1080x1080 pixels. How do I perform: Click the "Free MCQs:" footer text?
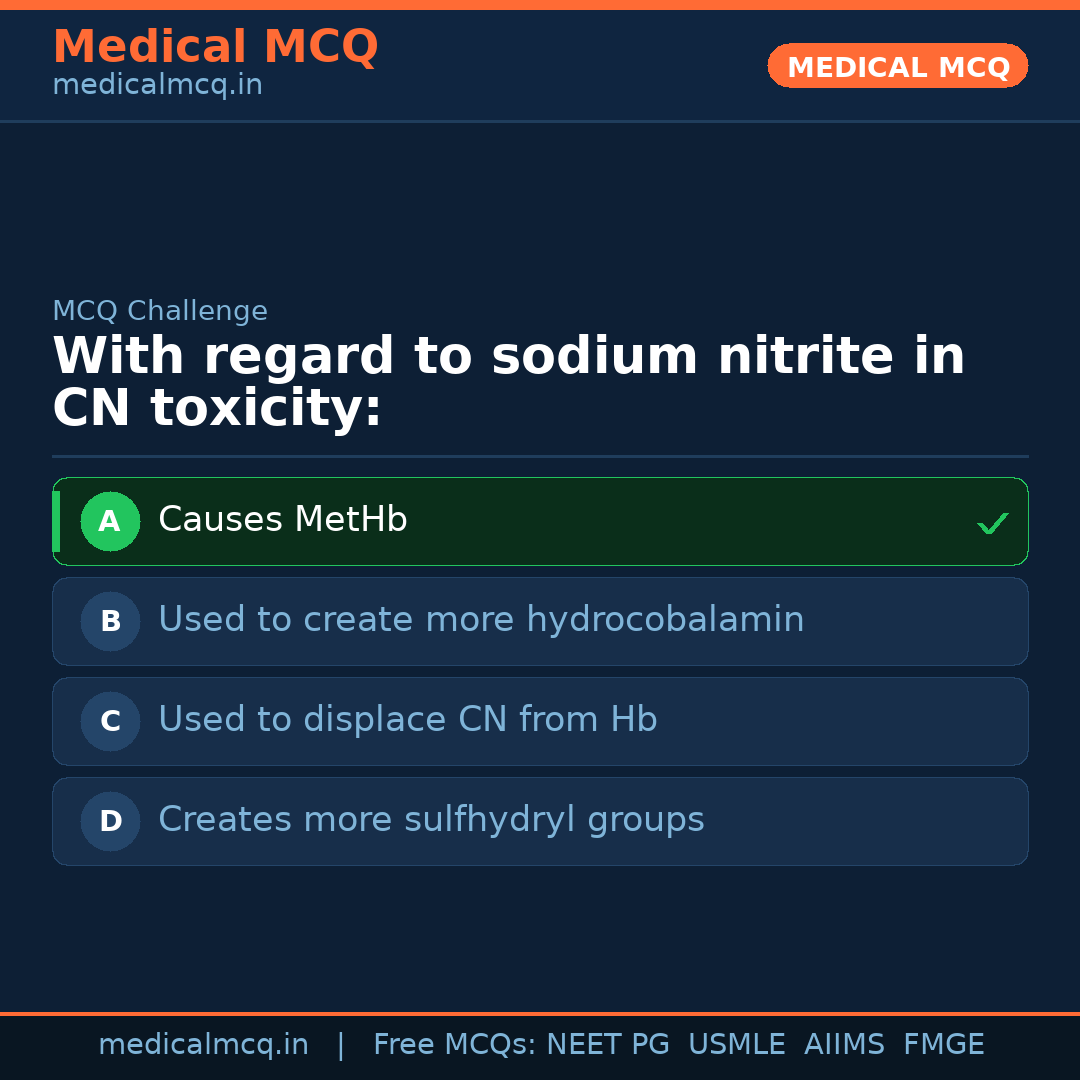point(455,1045)
